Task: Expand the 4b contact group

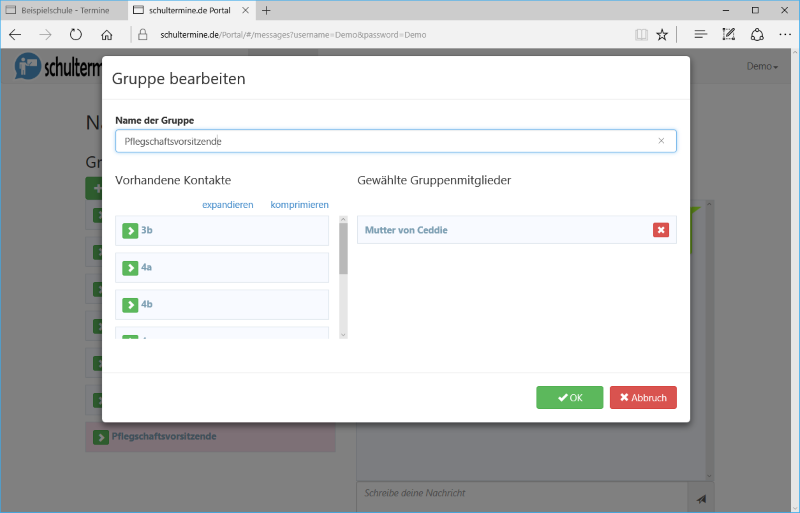Action: [x=130, y=305]
